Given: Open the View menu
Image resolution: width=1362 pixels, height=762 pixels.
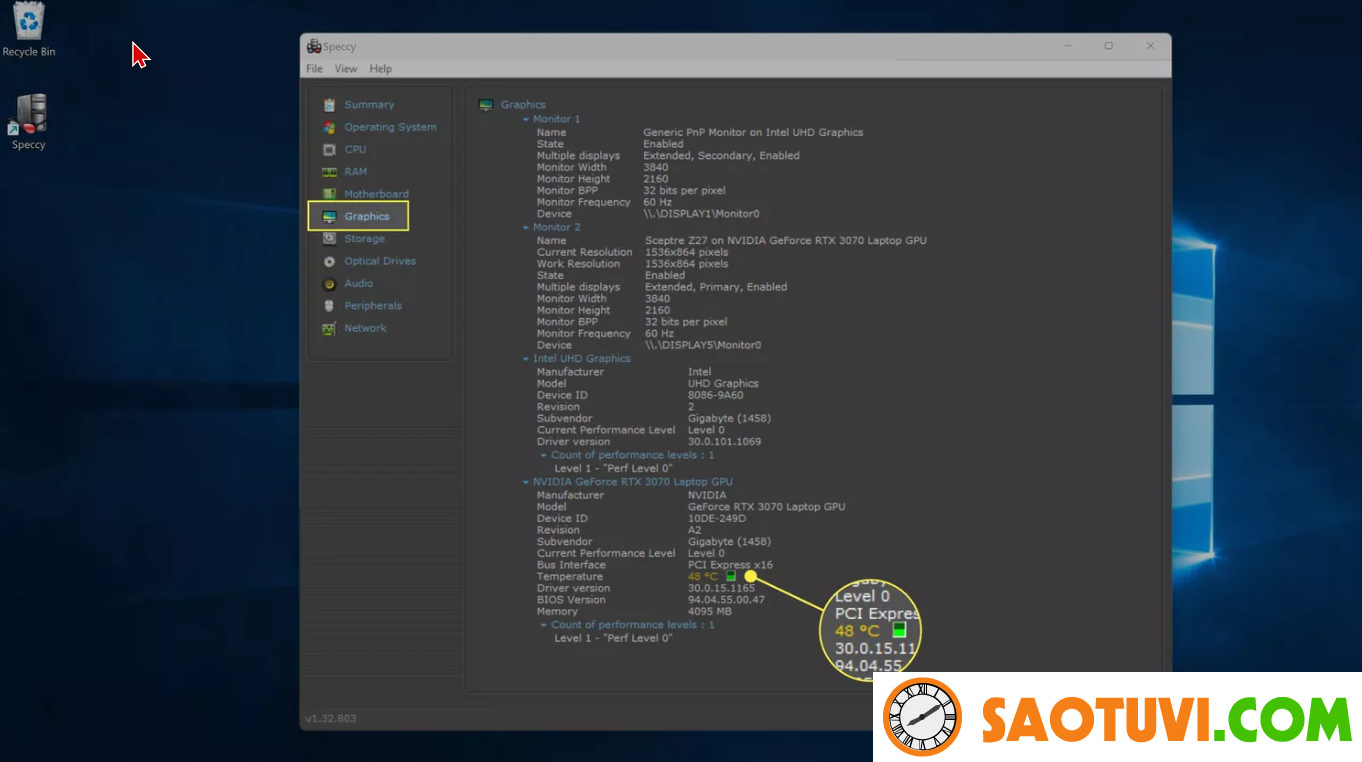Looking at the screenshot, I should (x=346, y=69).
